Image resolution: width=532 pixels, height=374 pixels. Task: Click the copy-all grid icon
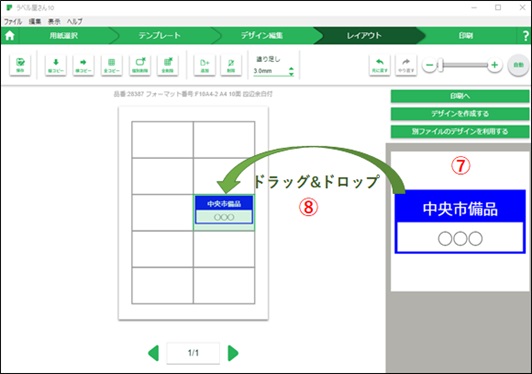tap(112, 65)
